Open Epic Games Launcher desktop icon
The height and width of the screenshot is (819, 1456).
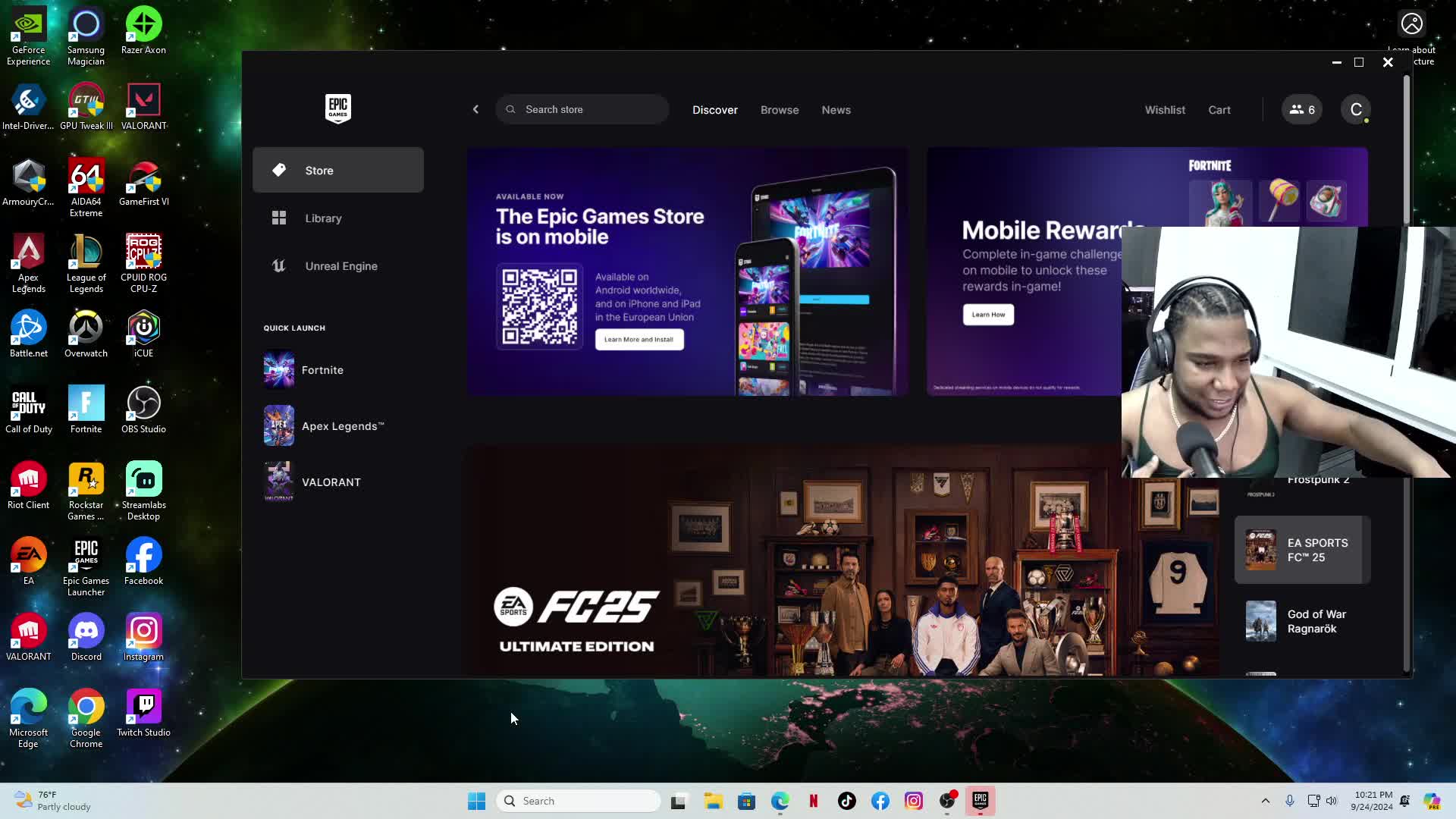click(x=86, y=567)
